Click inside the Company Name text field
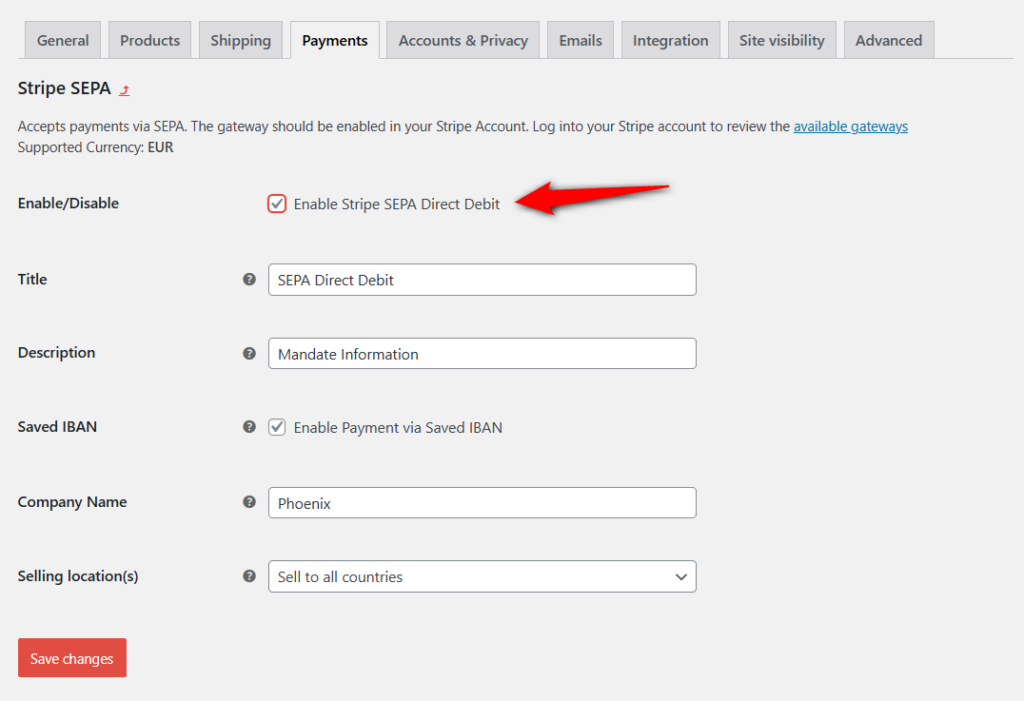The image size is (1024, 701). (481, 502)
